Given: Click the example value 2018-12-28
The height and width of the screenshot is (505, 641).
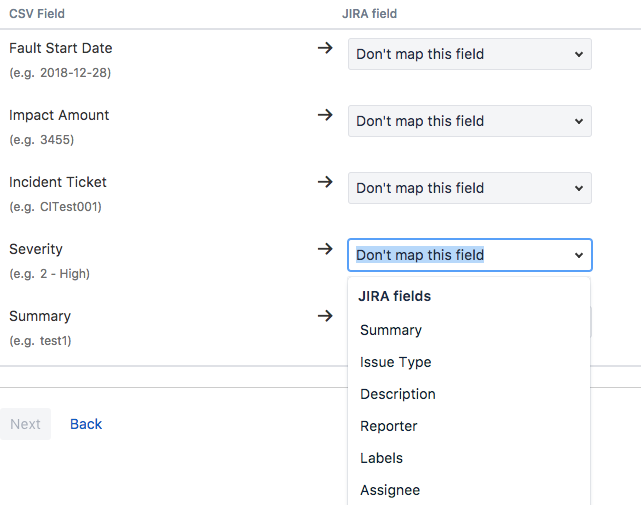Looking at the screenshot, I should pyautogui.click(x=74, y=73).
